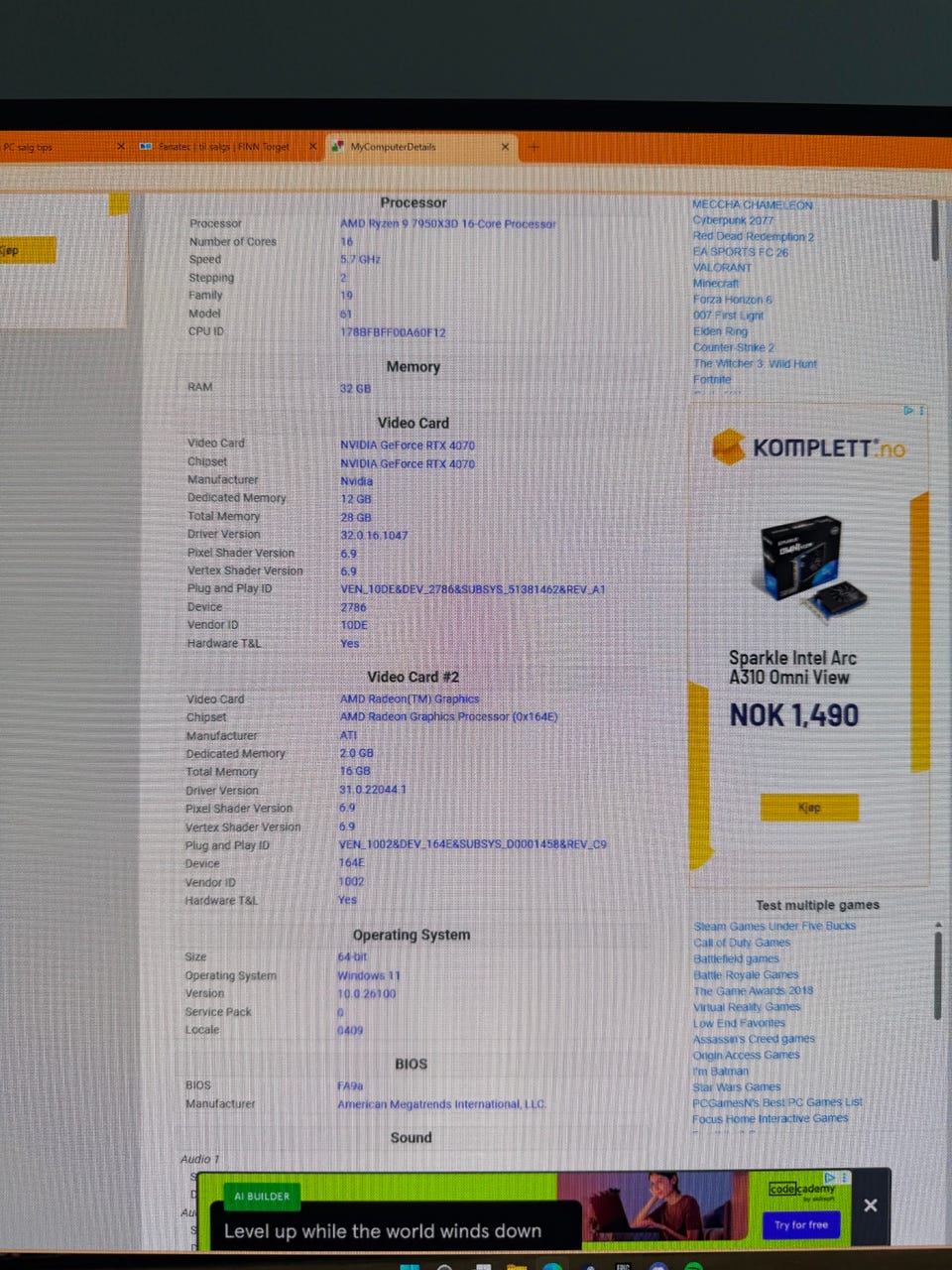Open Focus Home Interactive Games link
This screenshot has width=952, height=1270.
point(771,1118)
